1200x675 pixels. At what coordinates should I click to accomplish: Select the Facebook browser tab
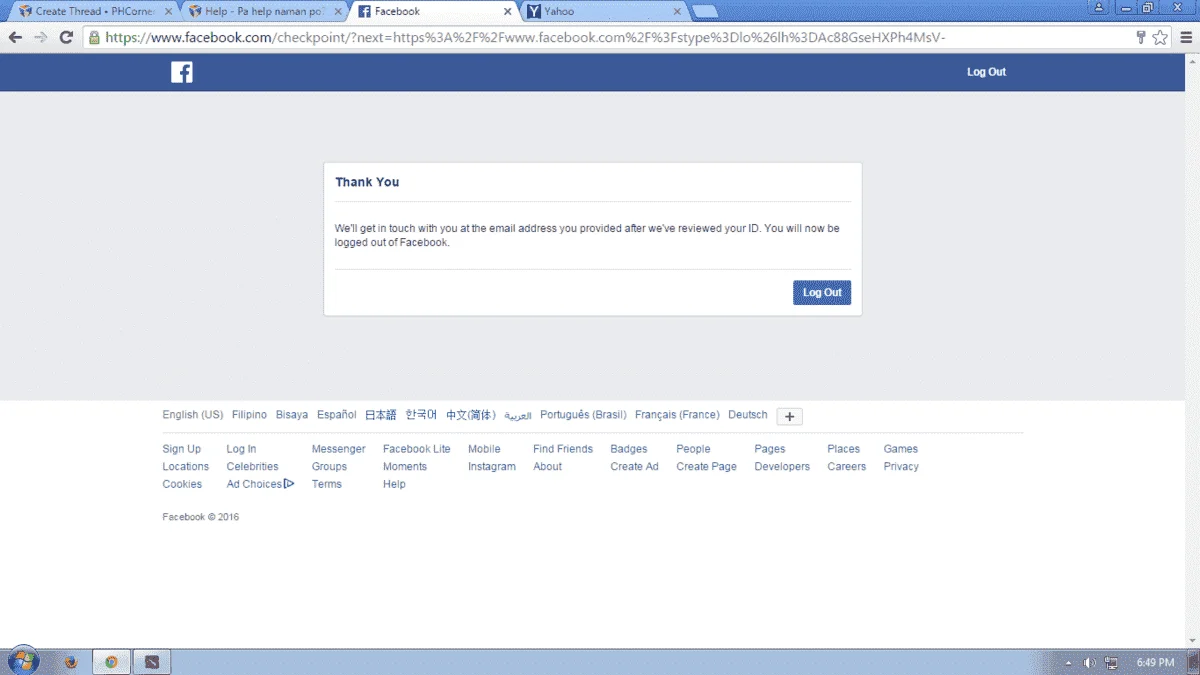(x=435, y=12)
